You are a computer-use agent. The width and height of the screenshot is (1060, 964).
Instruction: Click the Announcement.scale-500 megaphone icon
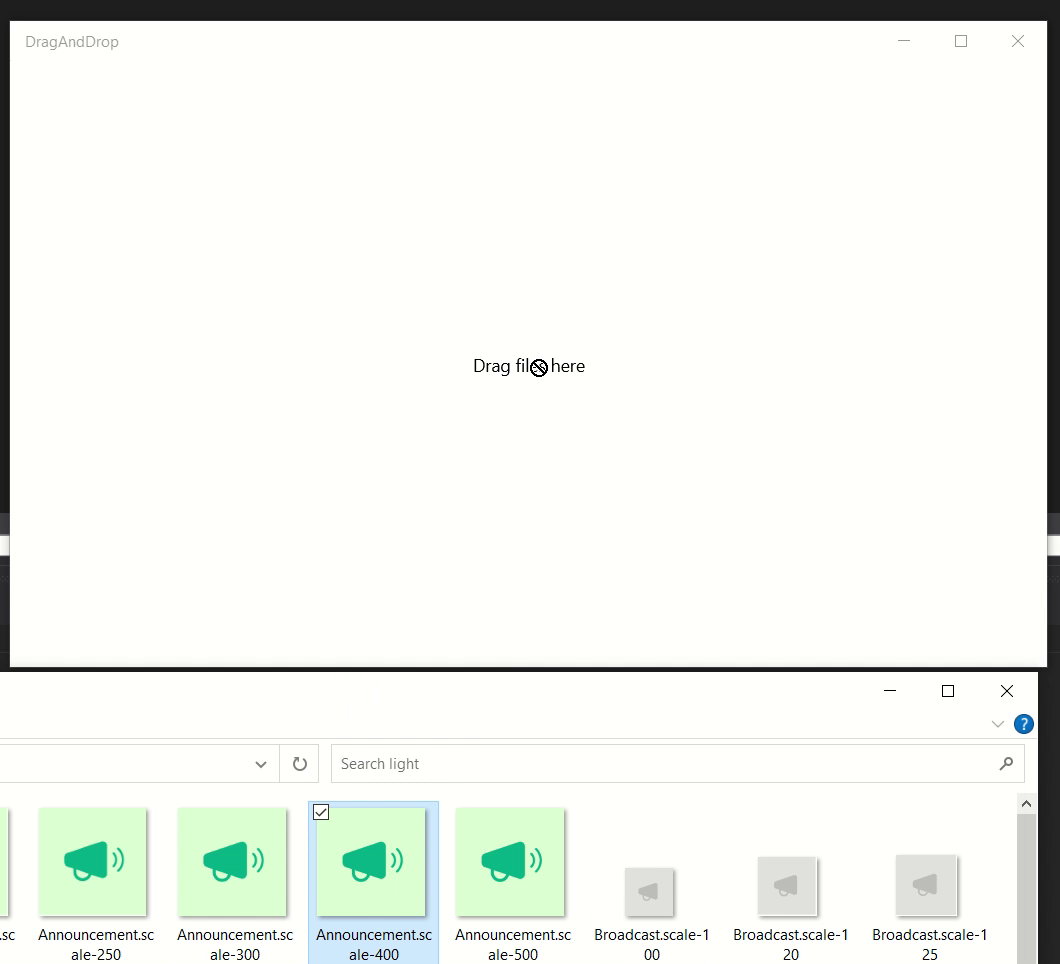click(x=512, y=861)
